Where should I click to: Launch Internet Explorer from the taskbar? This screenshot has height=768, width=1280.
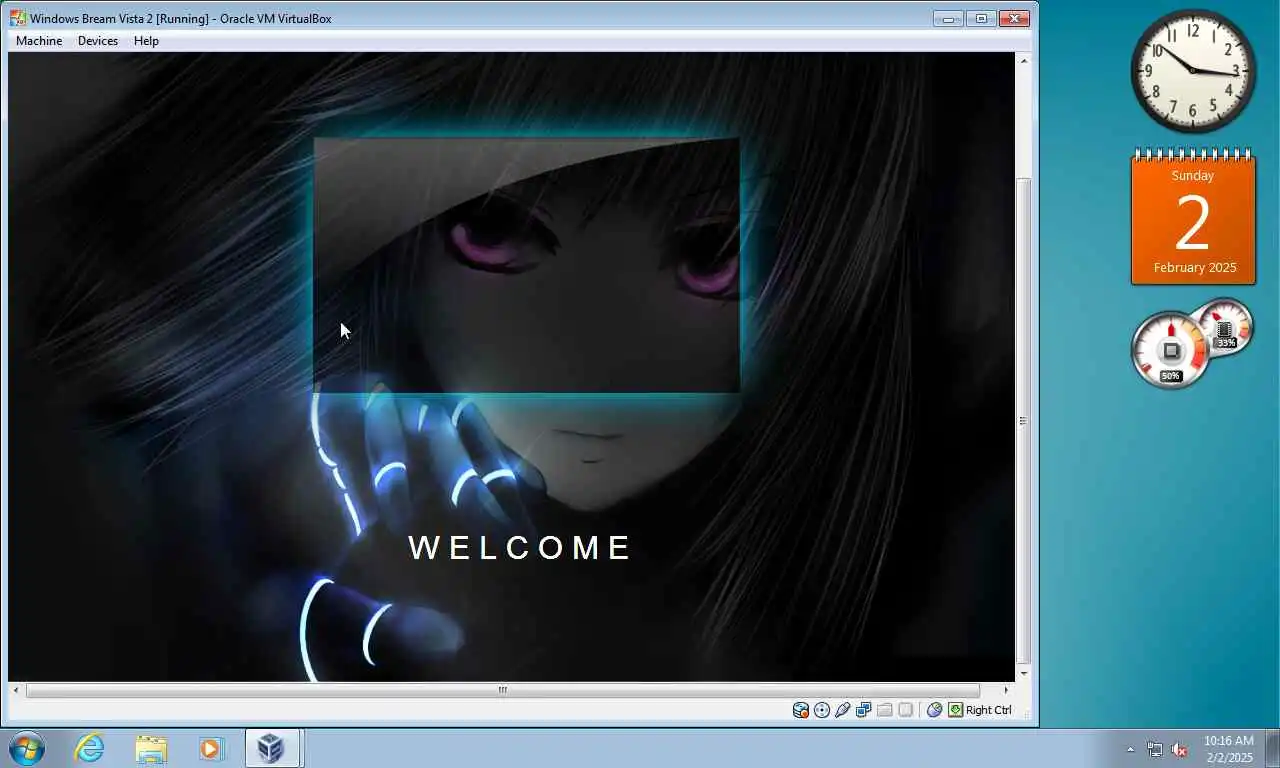[x=90, y=748]
